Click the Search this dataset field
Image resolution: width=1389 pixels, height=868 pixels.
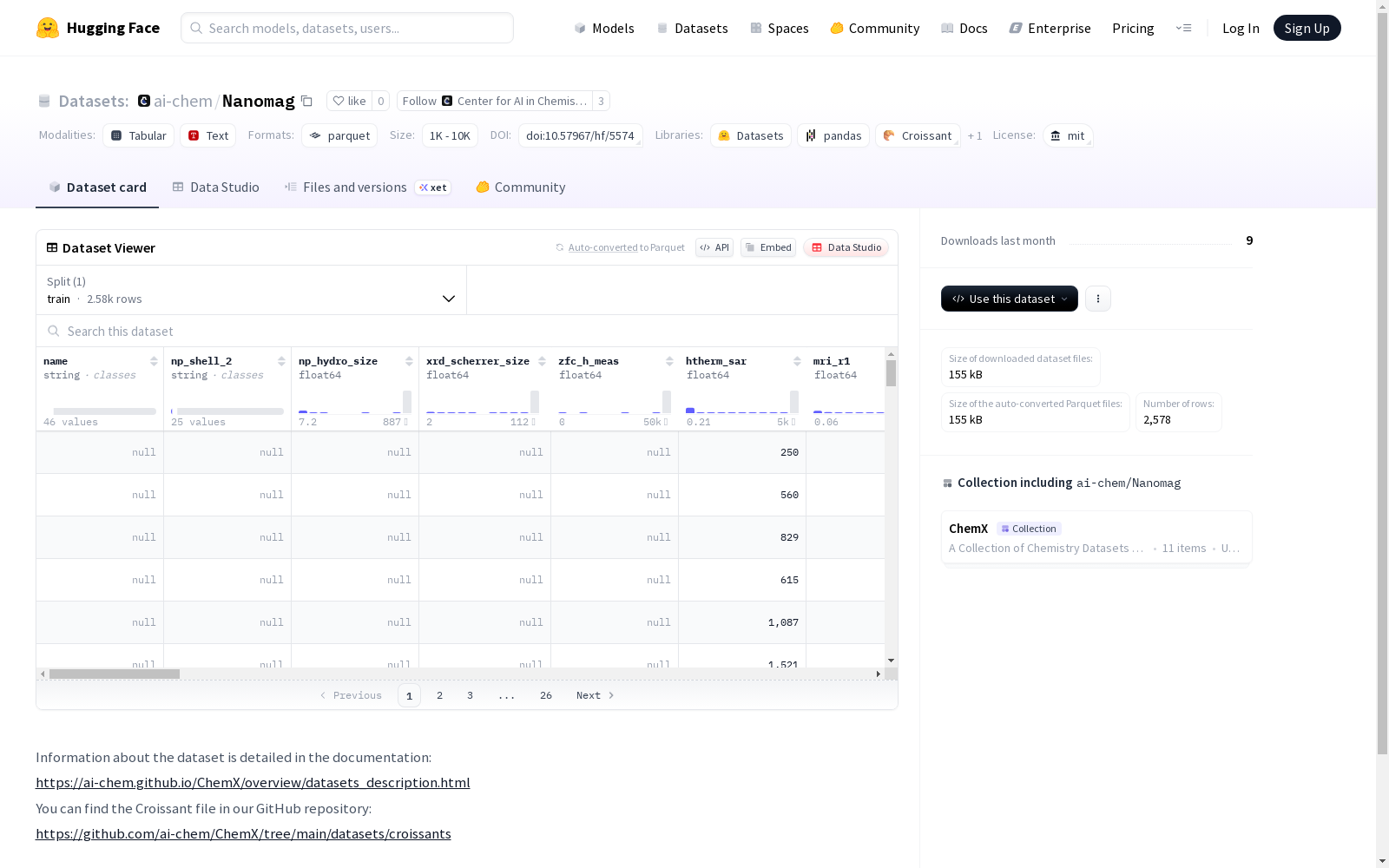[467, 332]
